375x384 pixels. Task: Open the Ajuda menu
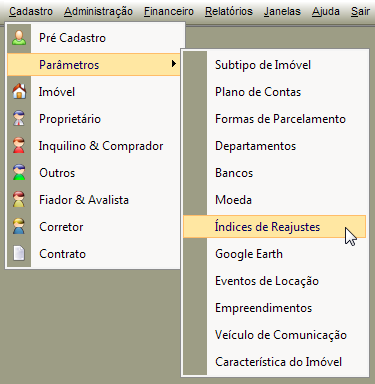326,12
